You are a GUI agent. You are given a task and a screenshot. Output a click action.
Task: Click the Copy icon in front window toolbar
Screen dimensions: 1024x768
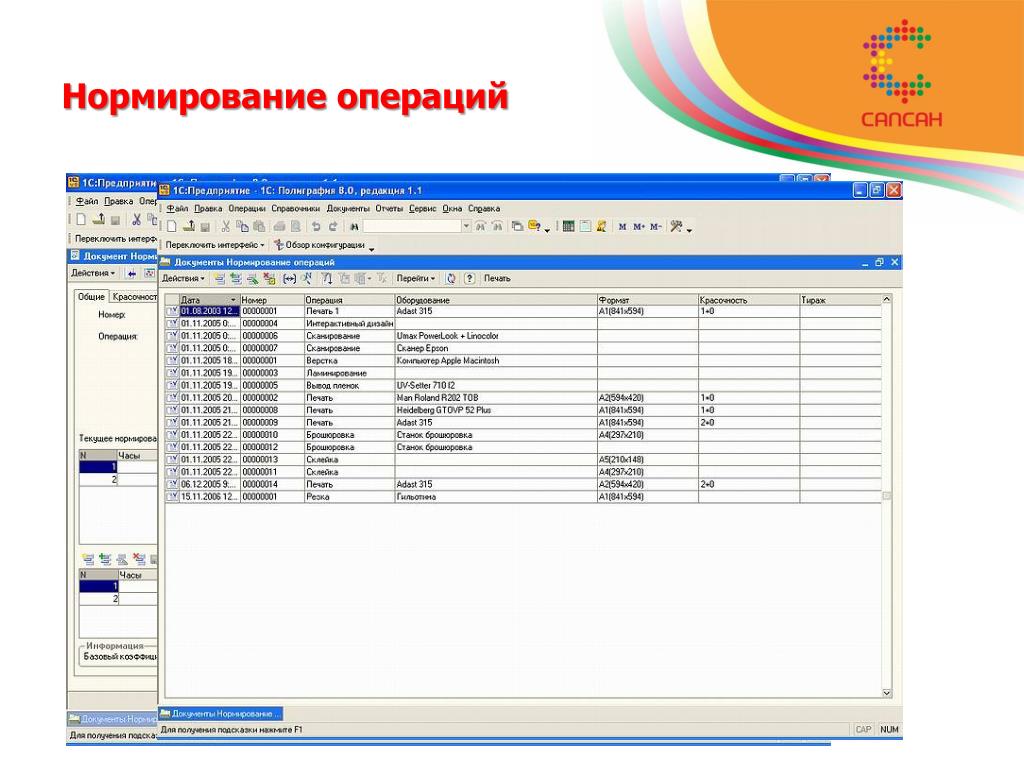coord(242,227)
